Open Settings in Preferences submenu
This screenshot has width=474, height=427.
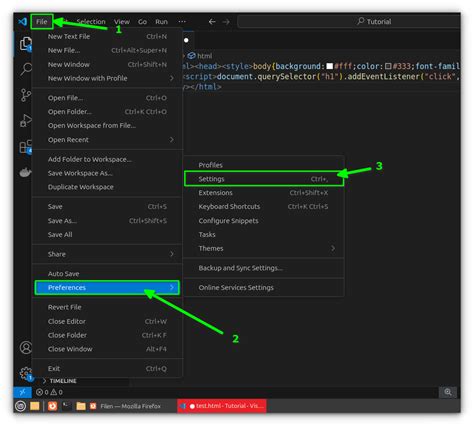[x=263, y=179]
